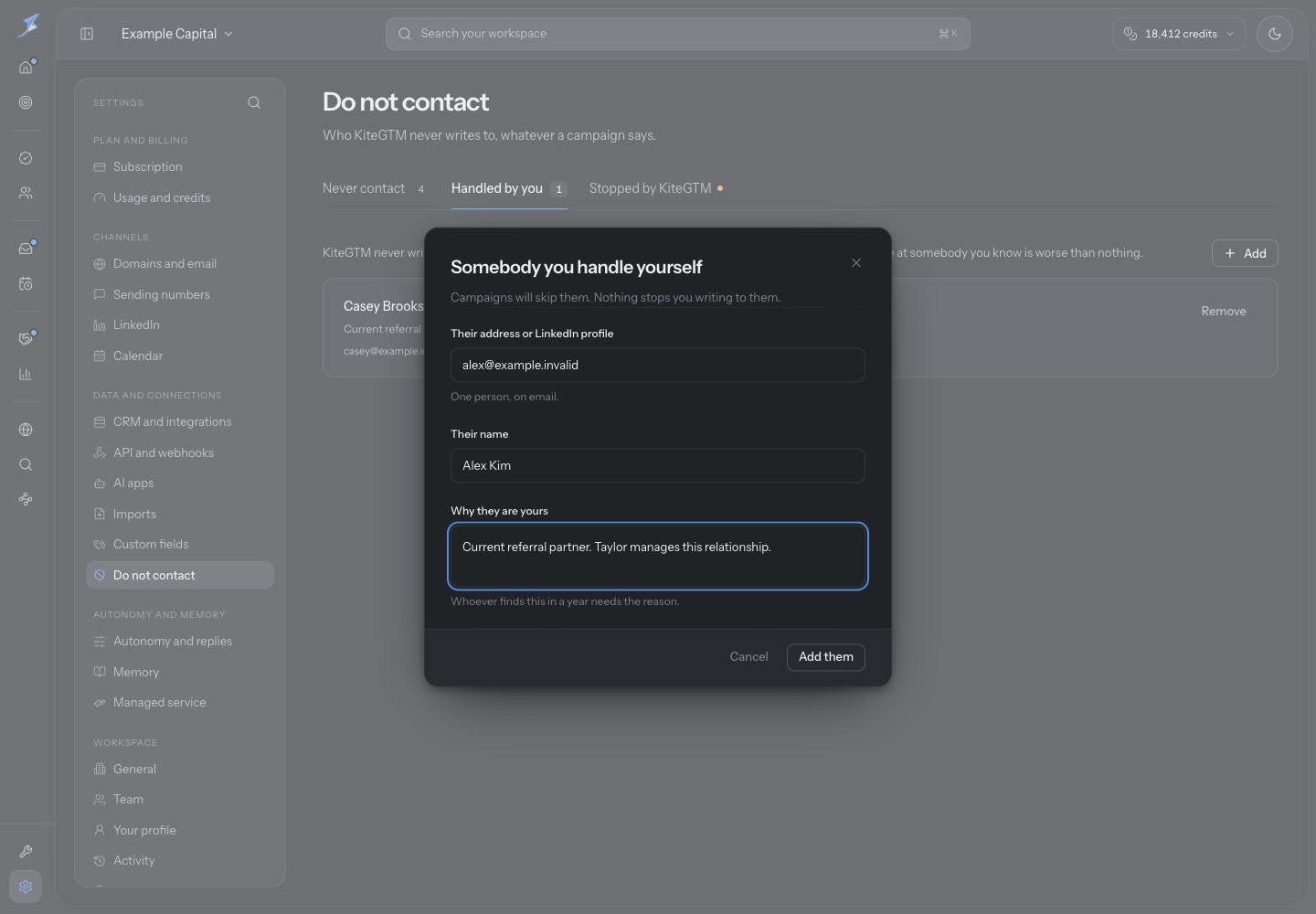Open the target icon in left rail
The width and height of the screenshot is (1316, 914).
coord(26,102)
